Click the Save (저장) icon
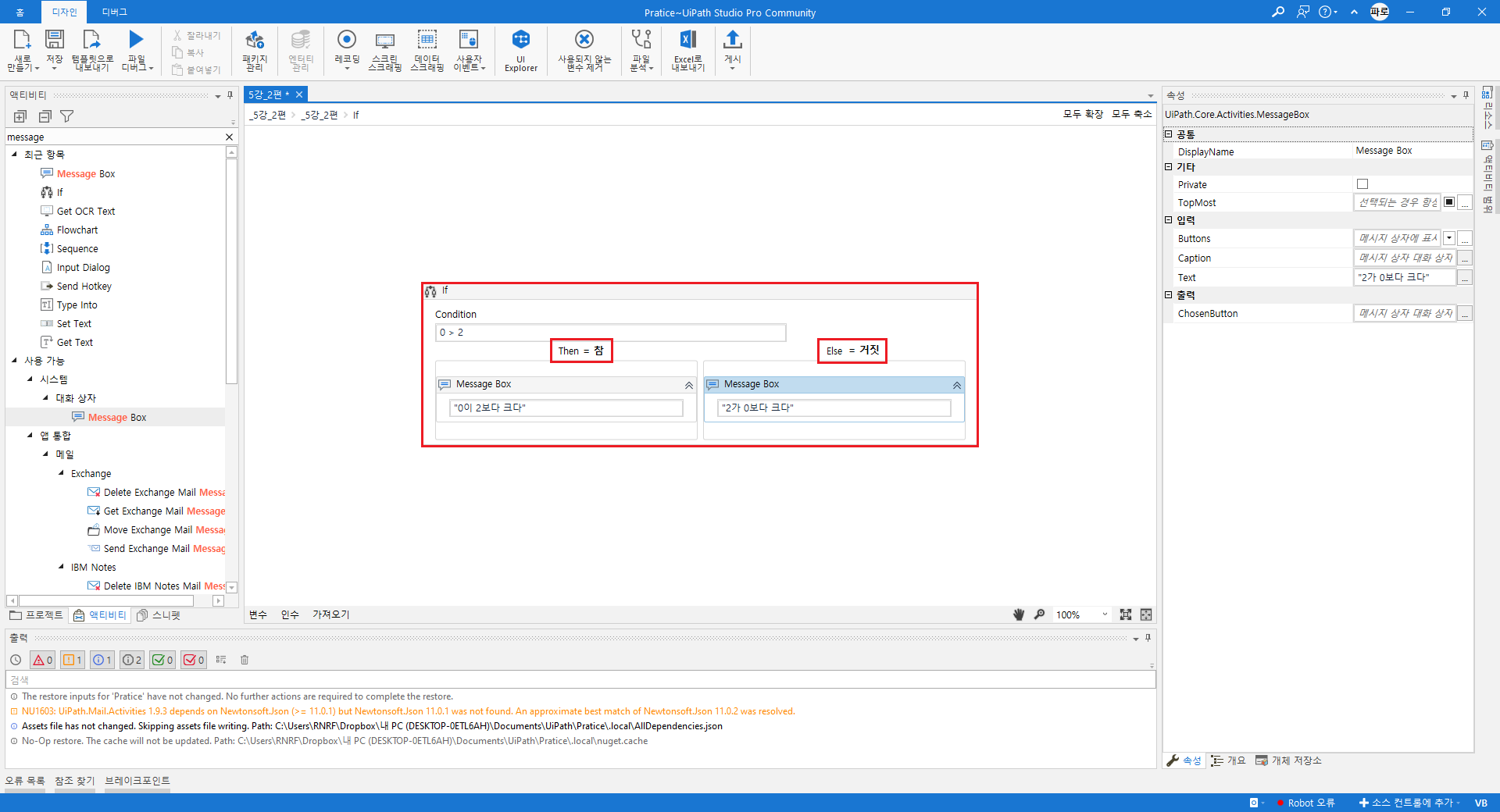This screenshot has width=1500, height=812. click(x=54, y=40)
